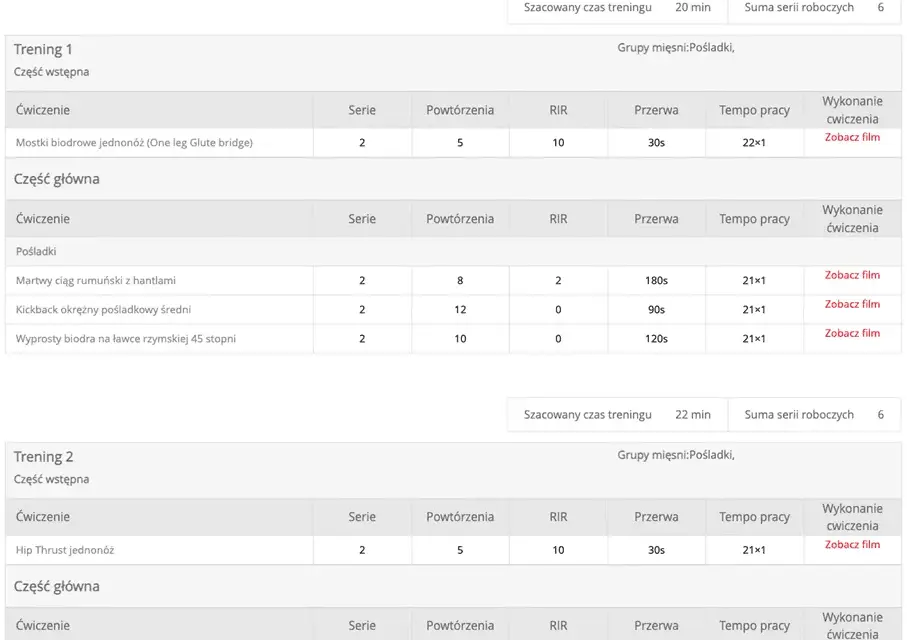Screen dimensions: 907x640
Task: Click repetitions value 8 for Martwy ciąg
Action: tap(460, 281)
